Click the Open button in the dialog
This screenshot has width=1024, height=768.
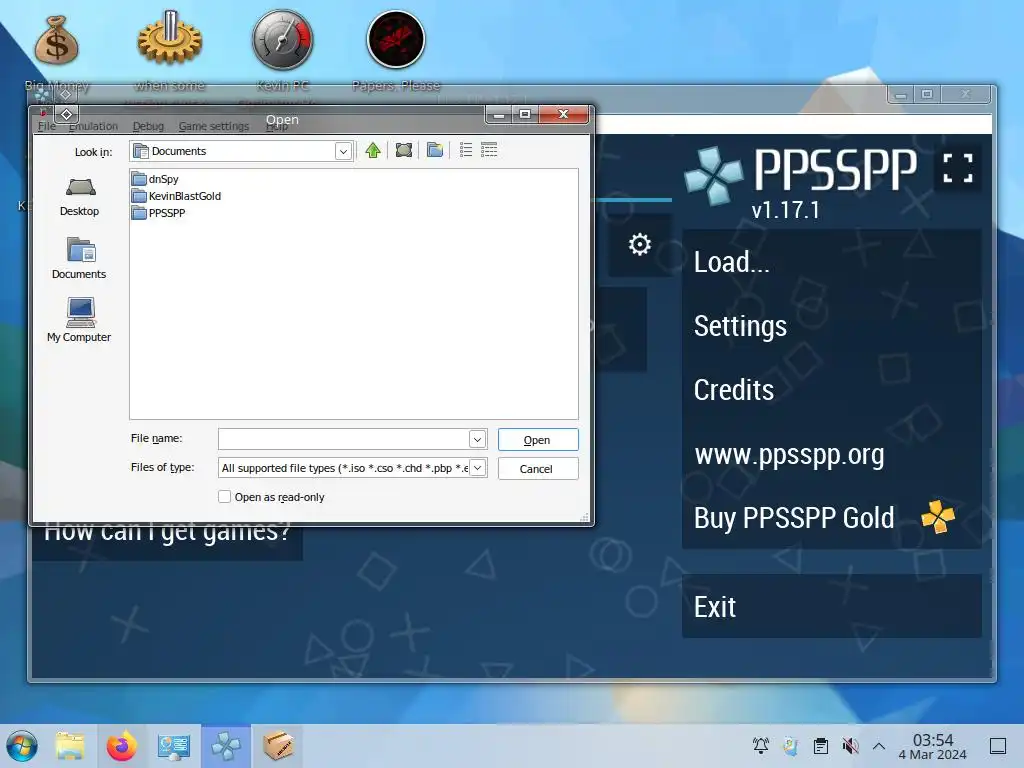coord(537,440)
